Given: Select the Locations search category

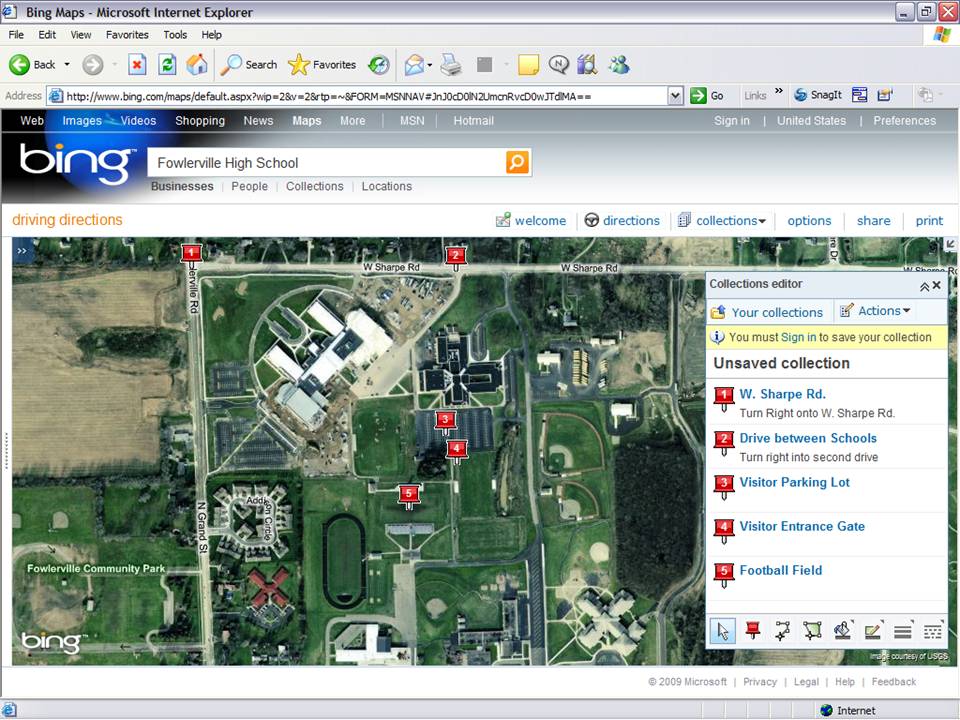Looking at the screenshot, I should tap(387, 186).
